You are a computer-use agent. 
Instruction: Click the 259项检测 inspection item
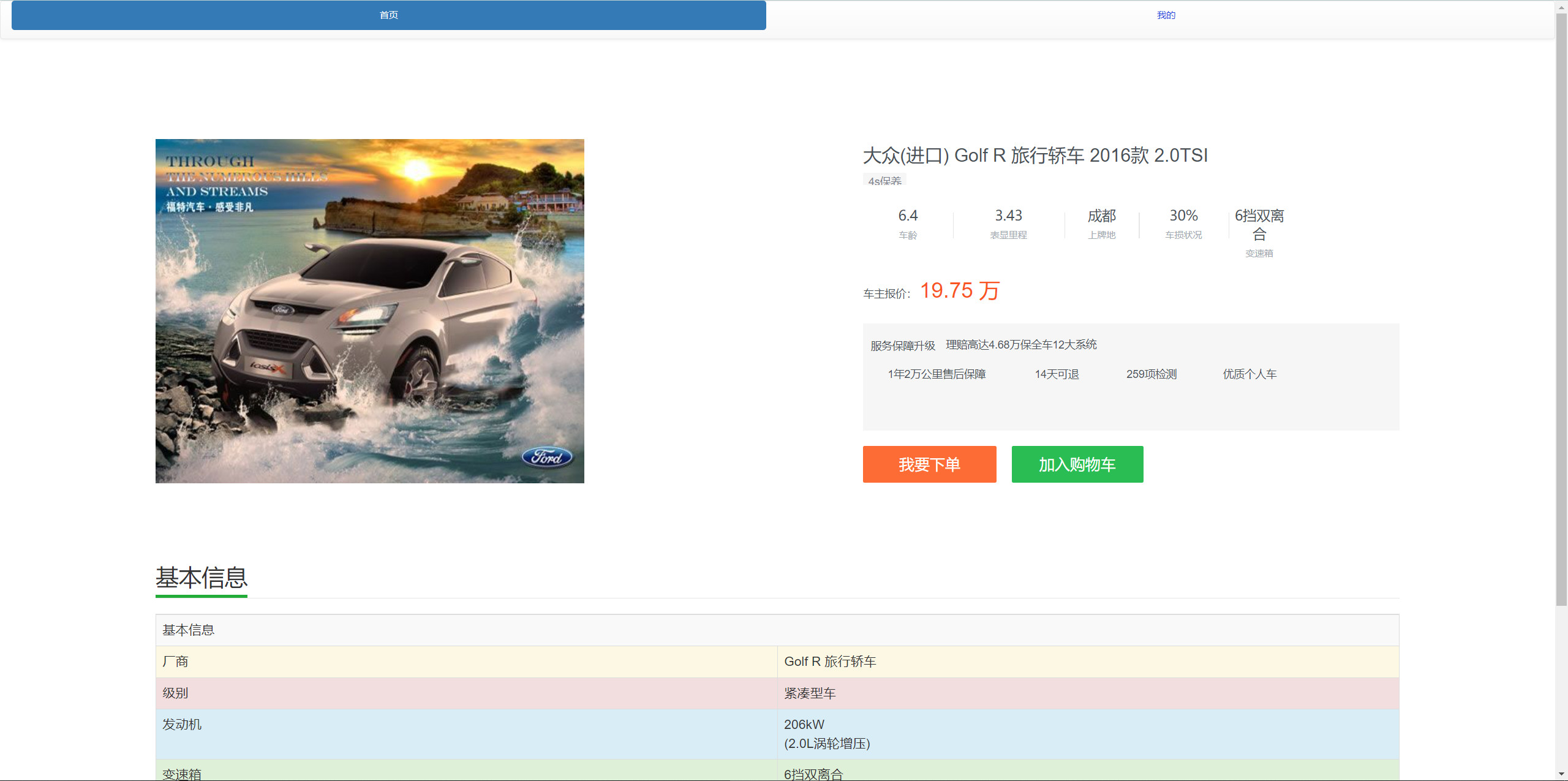tap(1151, 374)
